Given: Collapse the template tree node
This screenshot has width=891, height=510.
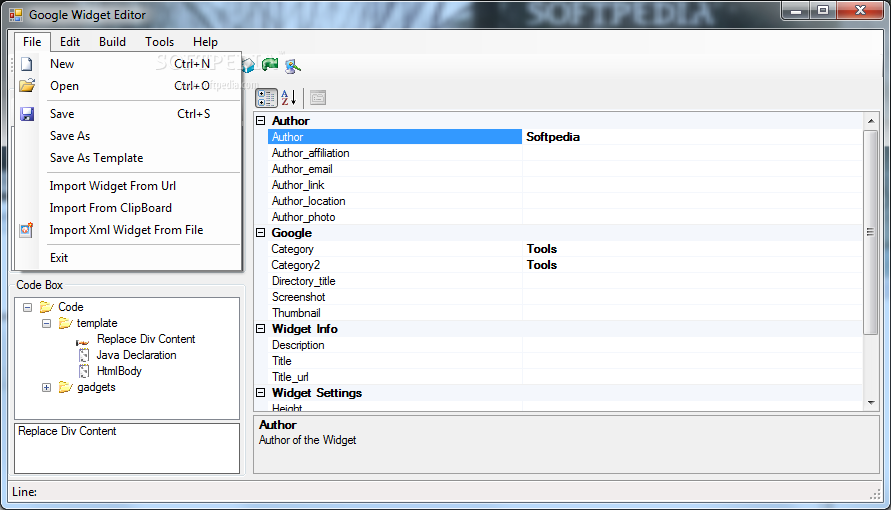Looking at the screenshot, I should click(x=47, y=323).
